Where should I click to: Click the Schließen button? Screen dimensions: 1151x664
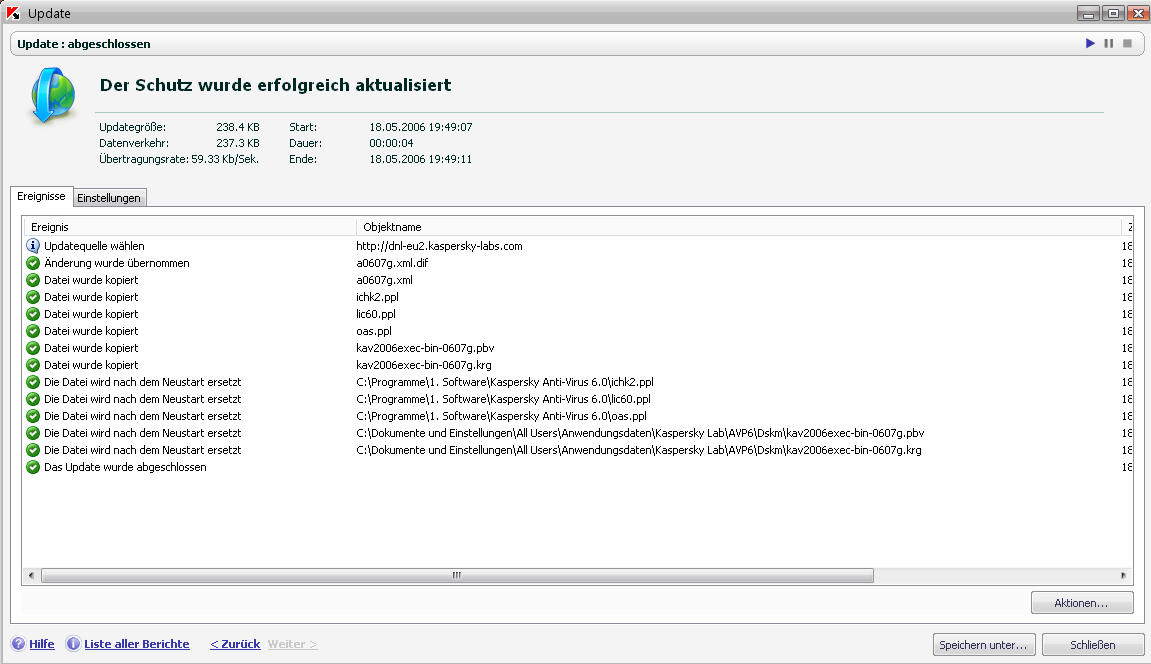click(1093, 644)
